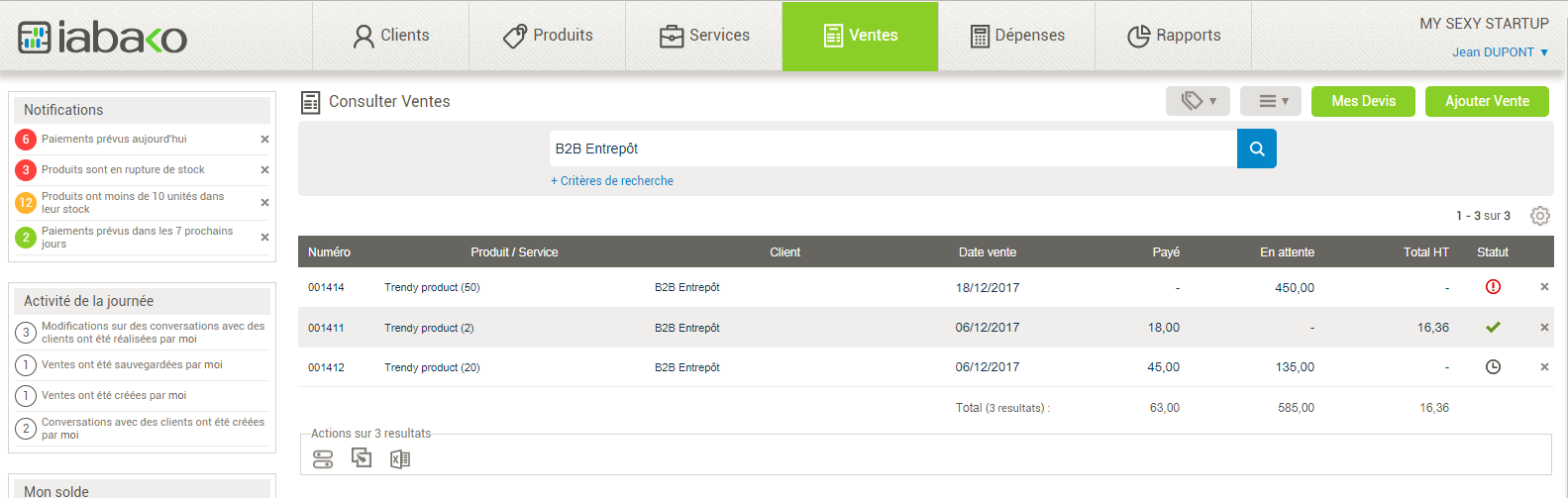Export results to Excel icon

point(400,458)
